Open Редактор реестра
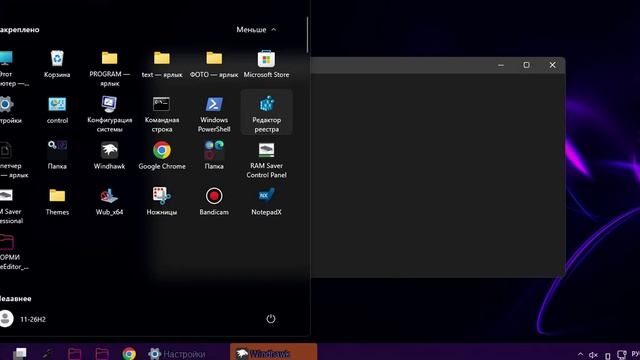Image resolution: width=640 pixels, height=360 pixels. click(266, 113)
